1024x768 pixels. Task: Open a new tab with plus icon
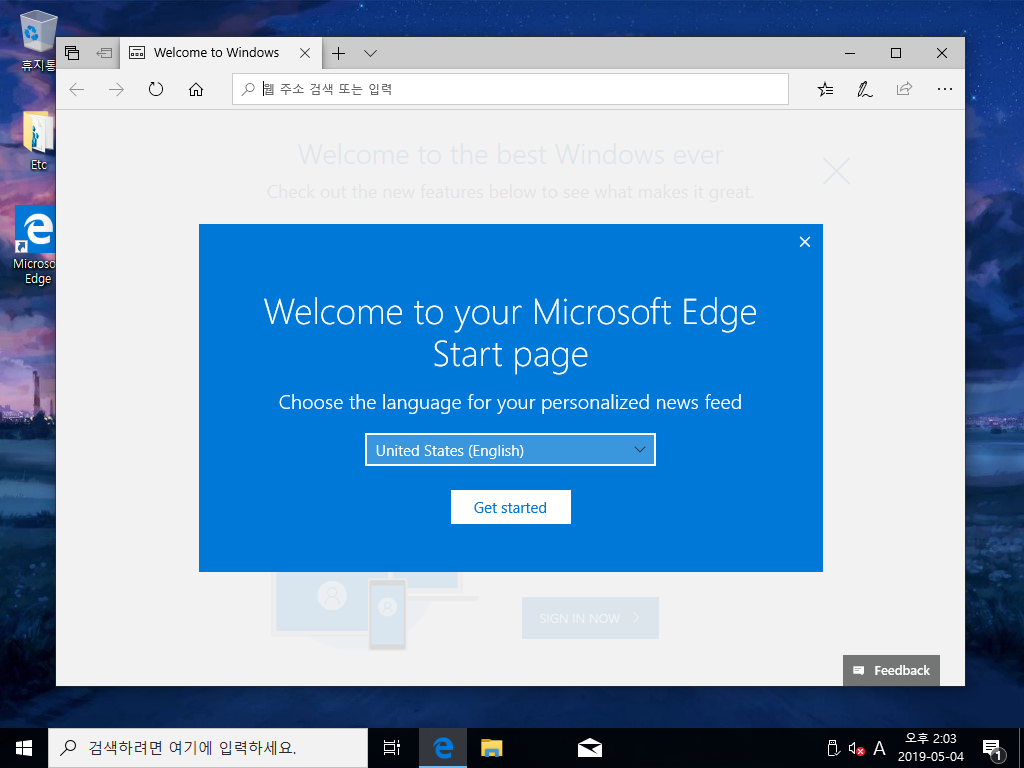(338, 53)
